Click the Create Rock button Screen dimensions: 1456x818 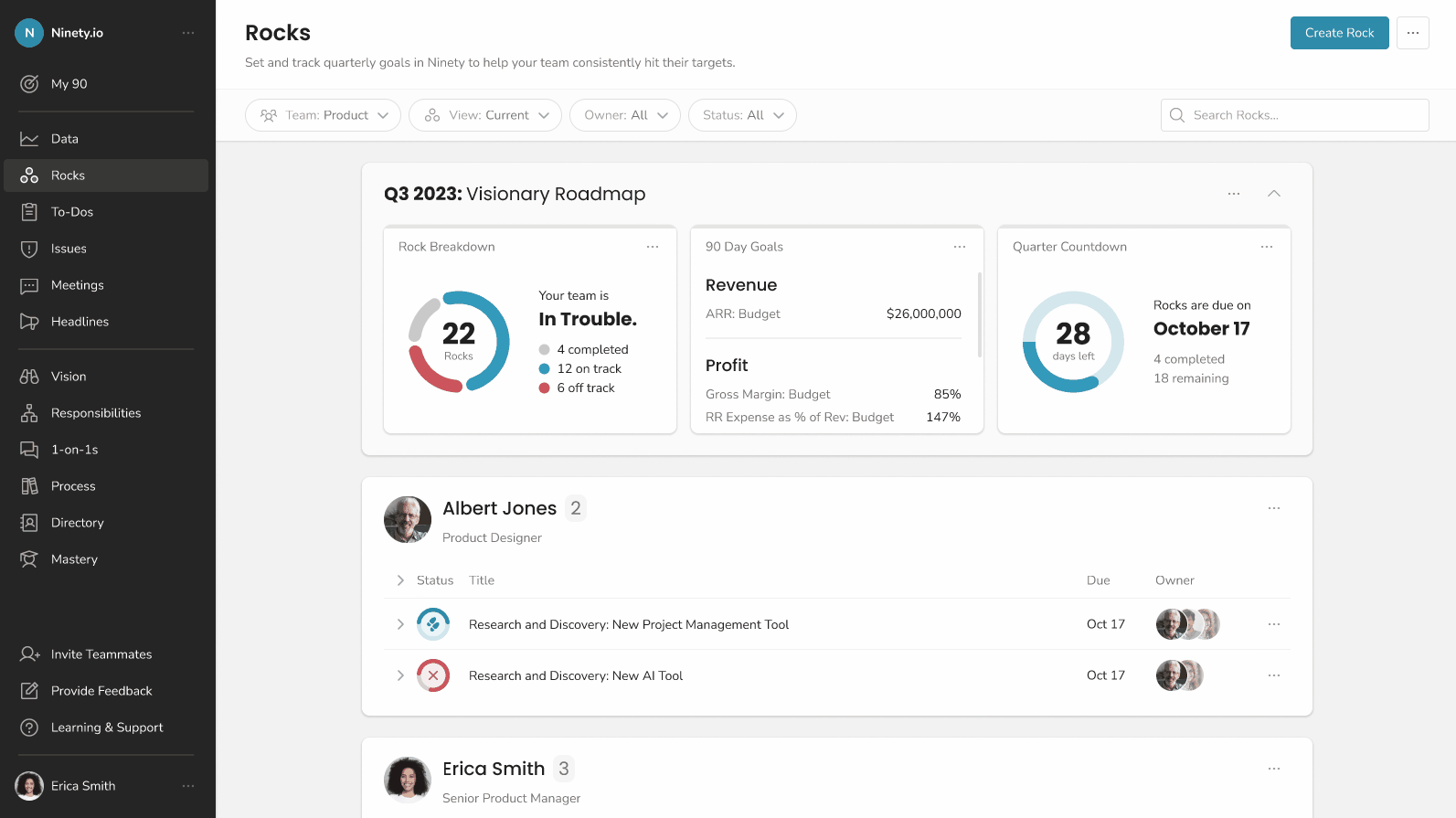click(x=1339, y=33)
